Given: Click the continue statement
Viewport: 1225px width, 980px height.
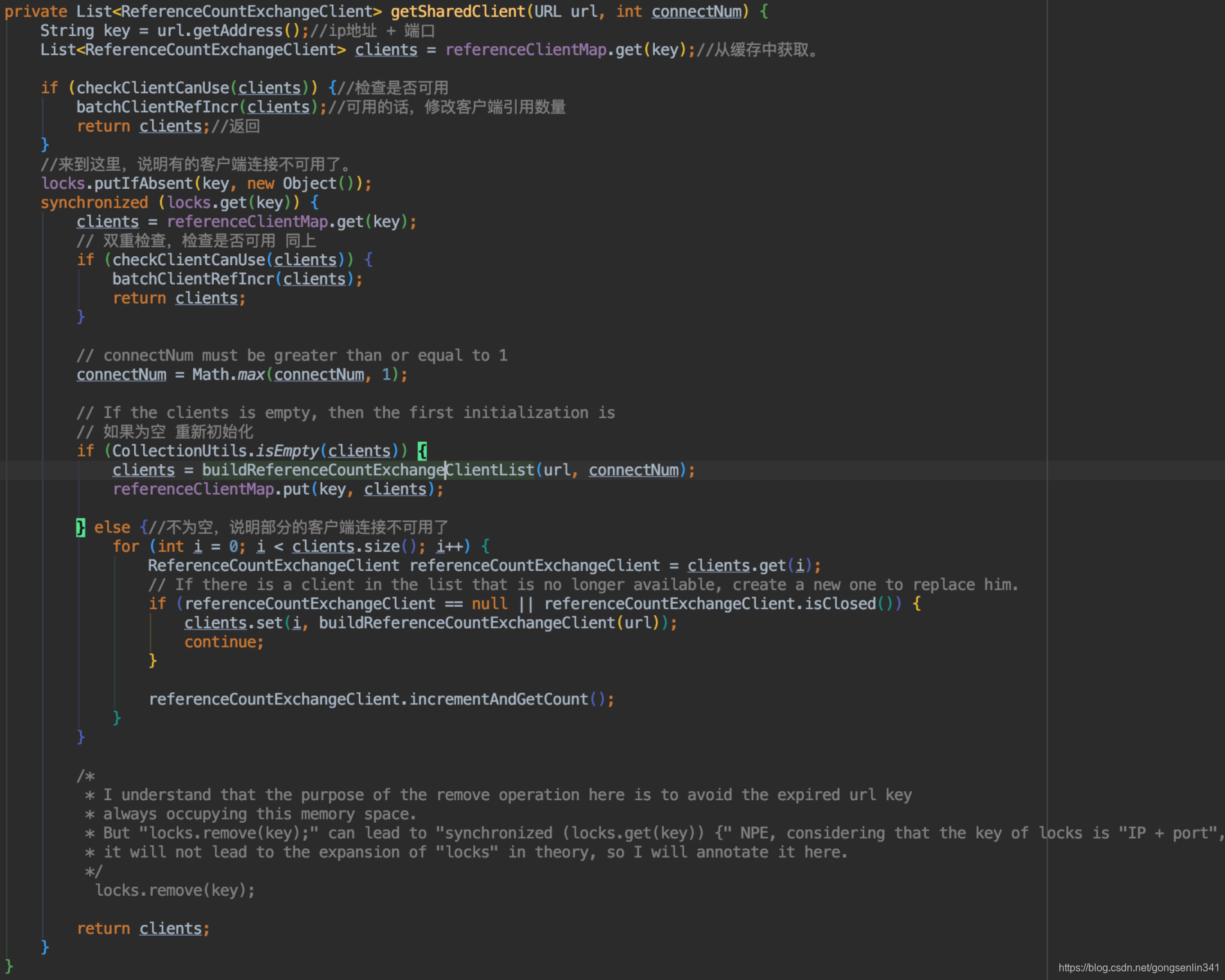Looking at the screenshot, I should click(x=224, y=642).
